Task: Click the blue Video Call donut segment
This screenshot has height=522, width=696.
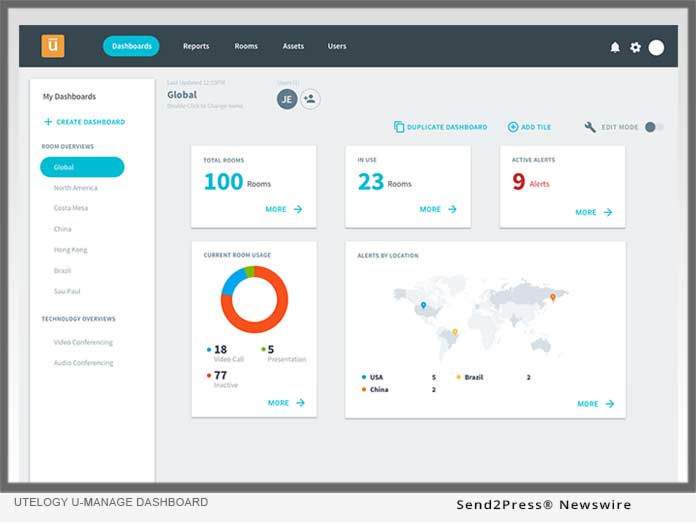Action: coord(233,281)
